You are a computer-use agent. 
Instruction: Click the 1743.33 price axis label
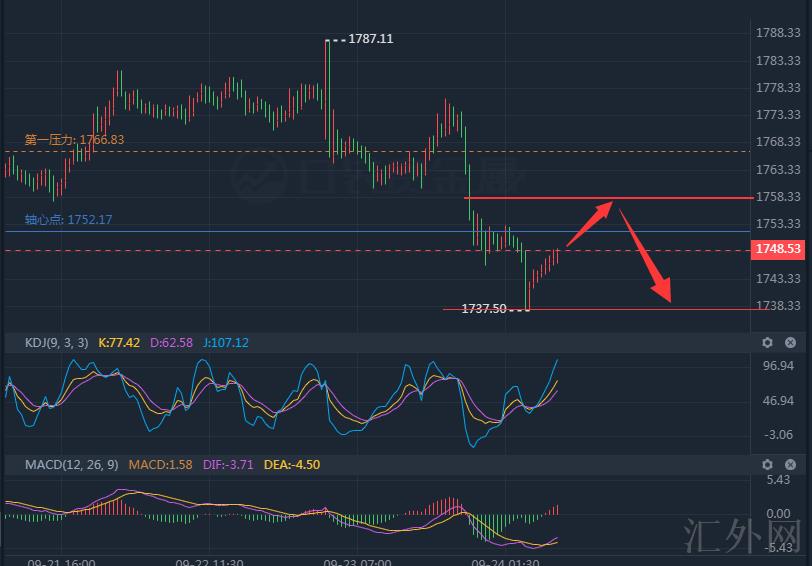pos(778,279)
